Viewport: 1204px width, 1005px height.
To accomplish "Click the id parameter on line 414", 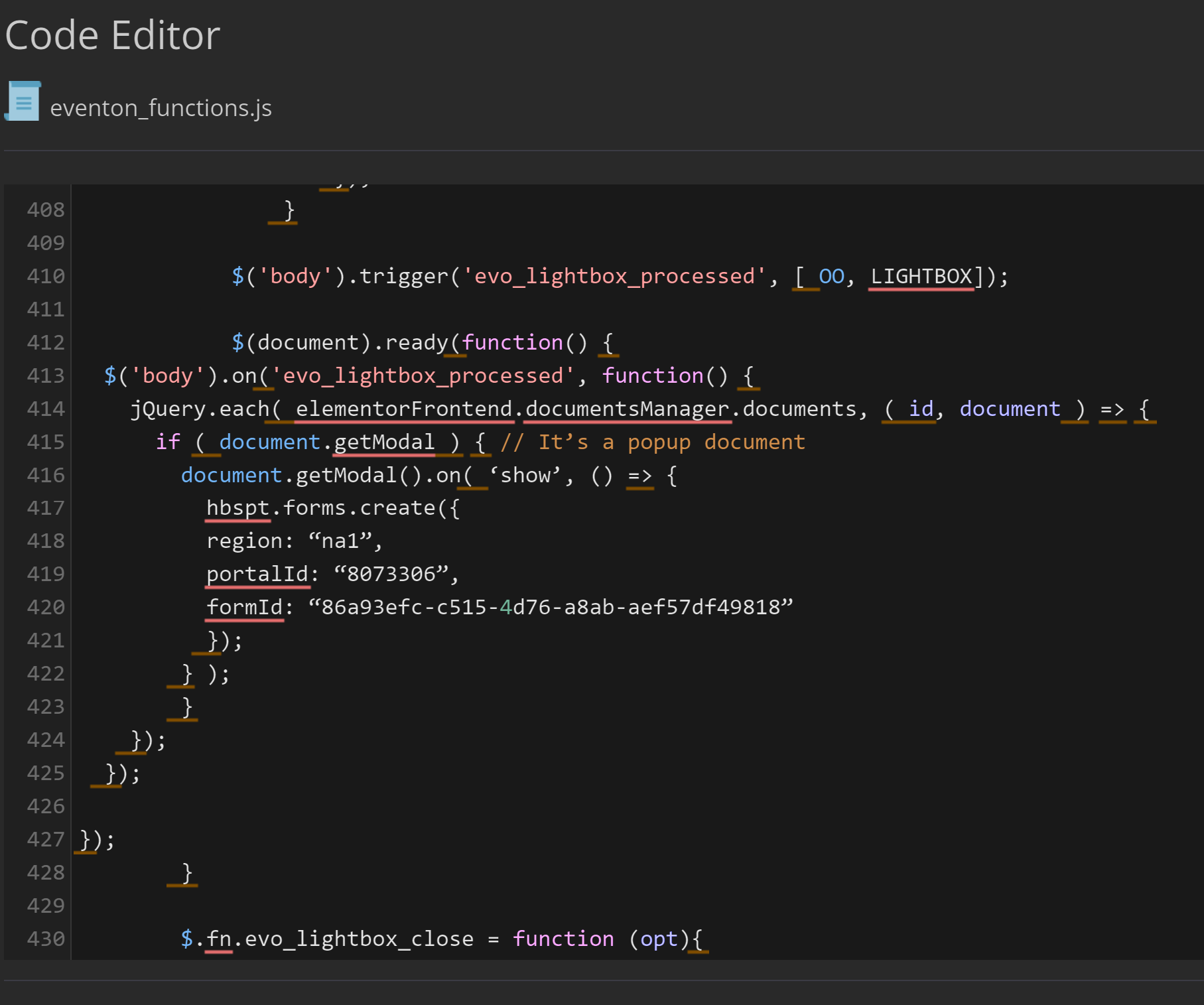I will pyautogui.click(x=921, y=409).
